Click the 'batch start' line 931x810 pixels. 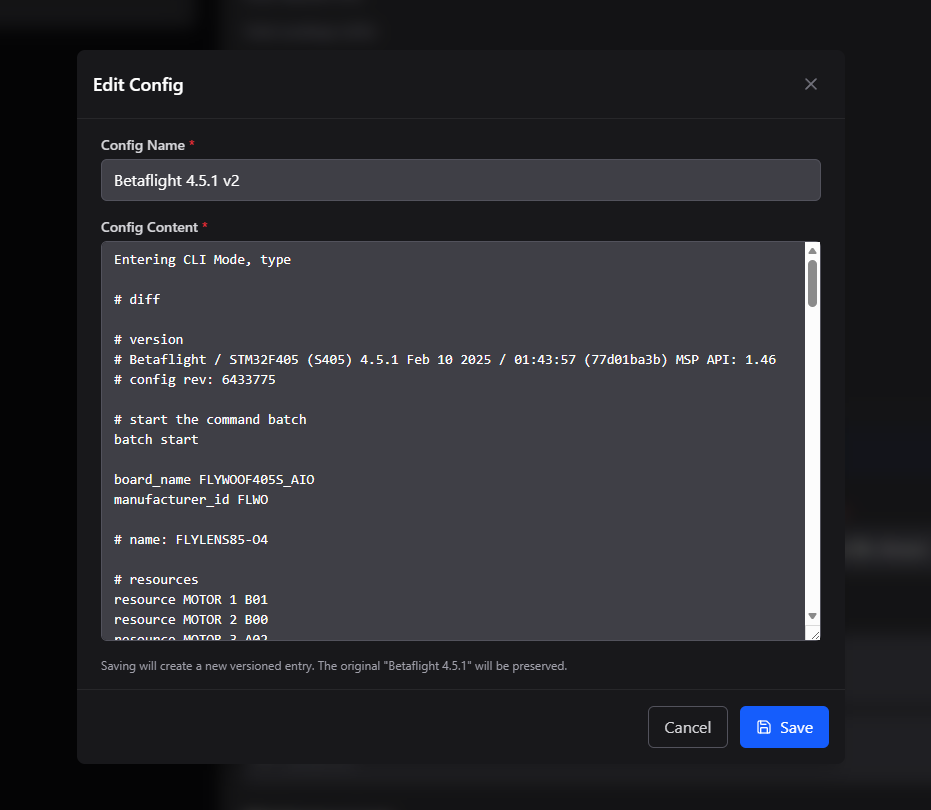click(x=156, y=439)
